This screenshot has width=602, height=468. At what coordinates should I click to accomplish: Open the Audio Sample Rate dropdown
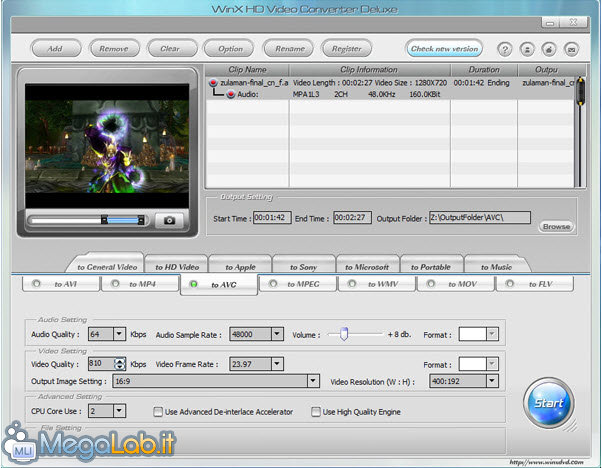(277, 334)
